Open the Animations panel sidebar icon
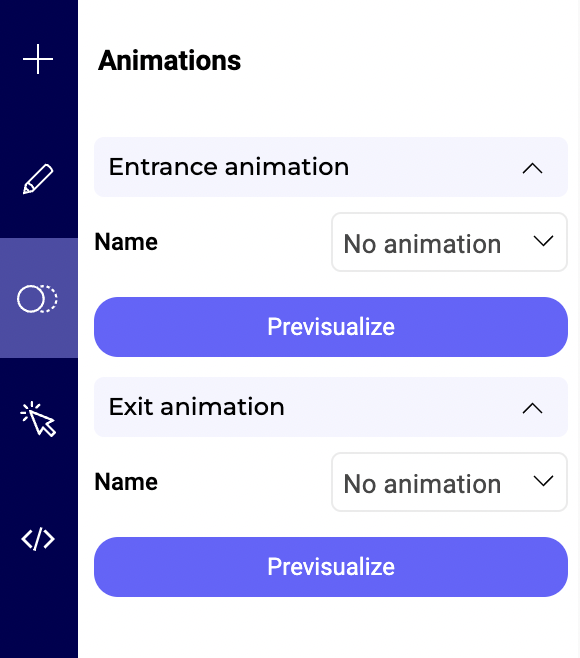This screenshot has height=658, width=580. [38, 298]
